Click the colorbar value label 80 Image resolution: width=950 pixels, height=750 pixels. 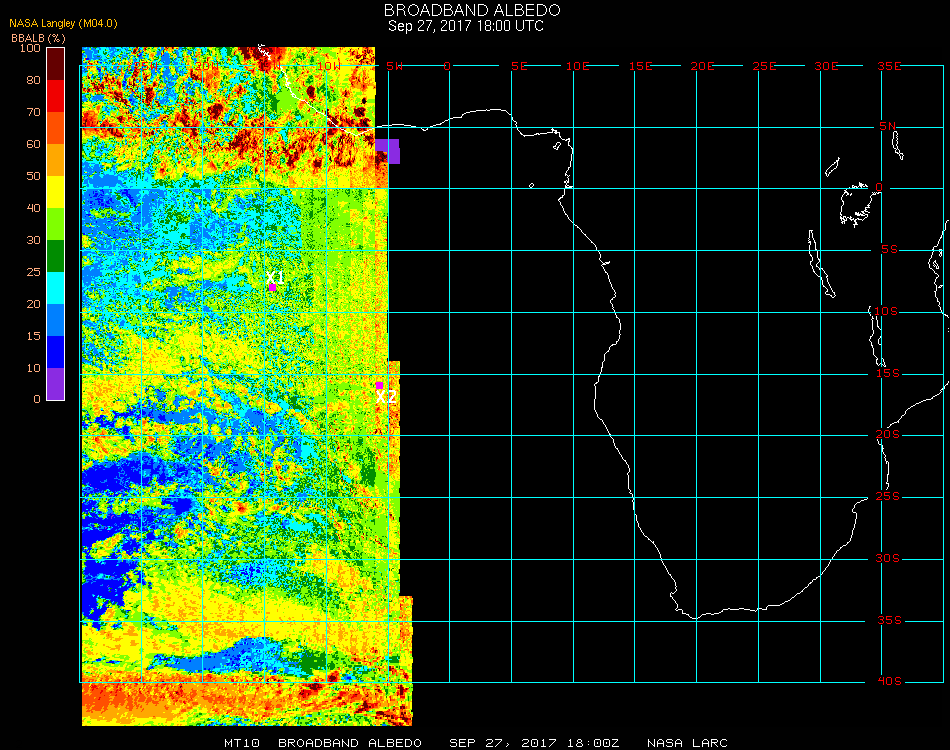point(33,80)
